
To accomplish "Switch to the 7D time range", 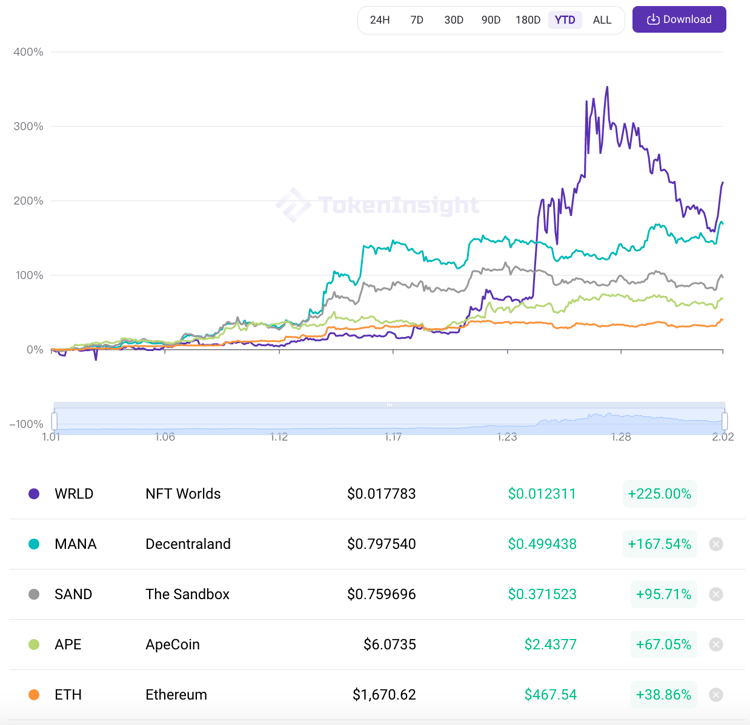I will 417,20.
